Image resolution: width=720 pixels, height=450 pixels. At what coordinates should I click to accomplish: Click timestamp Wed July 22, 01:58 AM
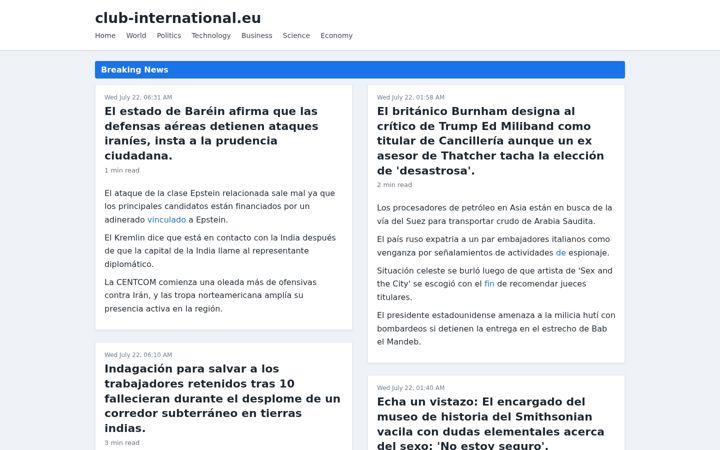[x=411, y=97]
